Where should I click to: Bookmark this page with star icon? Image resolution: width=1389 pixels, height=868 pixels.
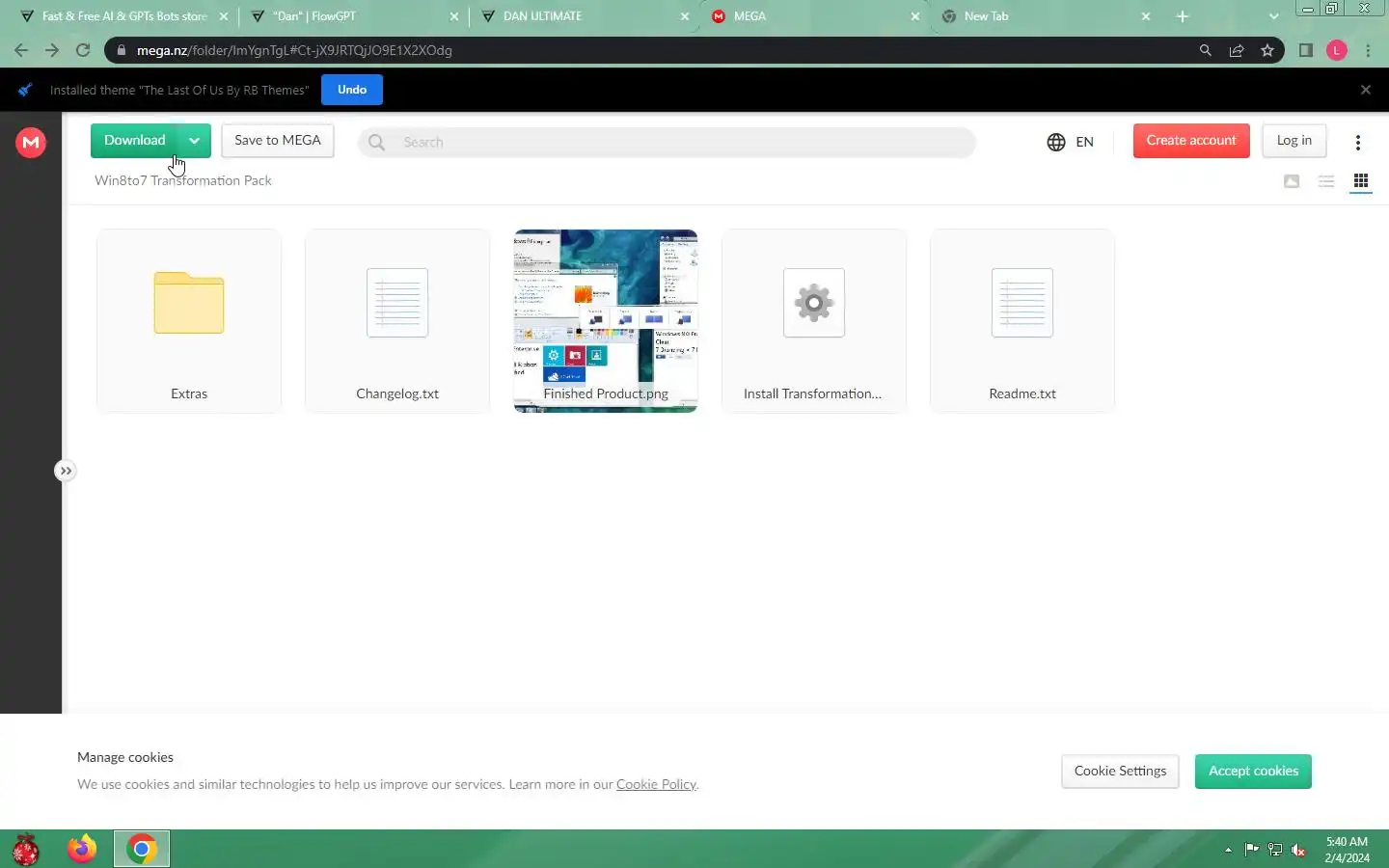pyautogui.click(x=1267, y=50)
